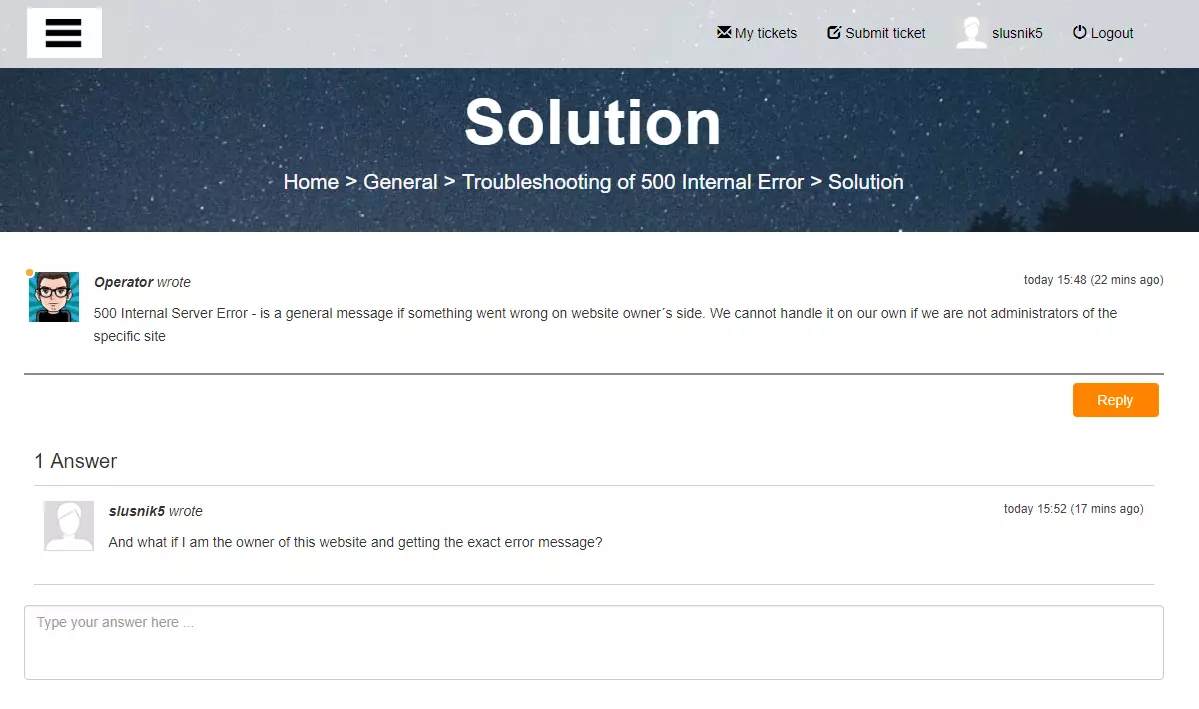Click the My tickets envelope icon
This screenshot has height=709, width=1199.
(722, 32)
